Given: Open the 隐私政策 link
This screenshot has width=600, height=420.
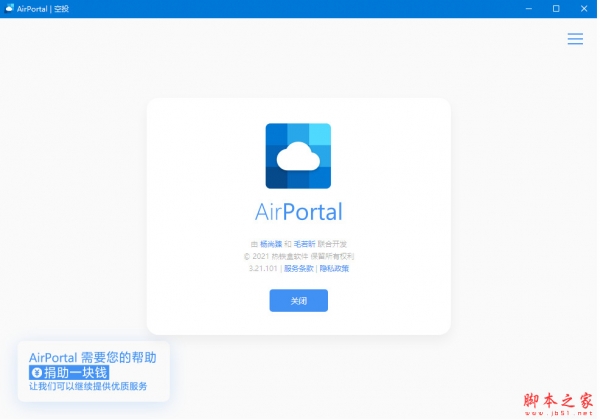Looking at the screenshot, I should coord(334,269).
